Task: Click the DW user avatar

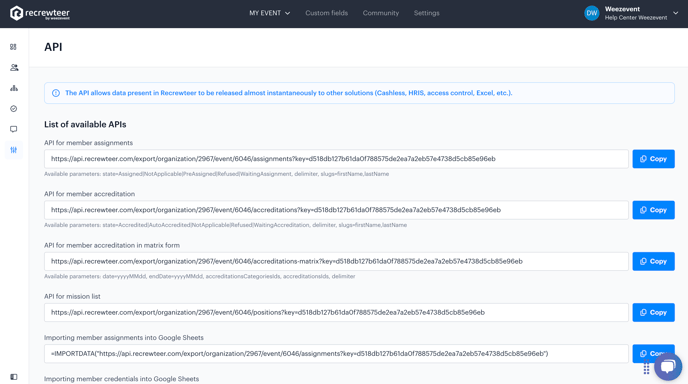Action: click(x=591, y=13)
